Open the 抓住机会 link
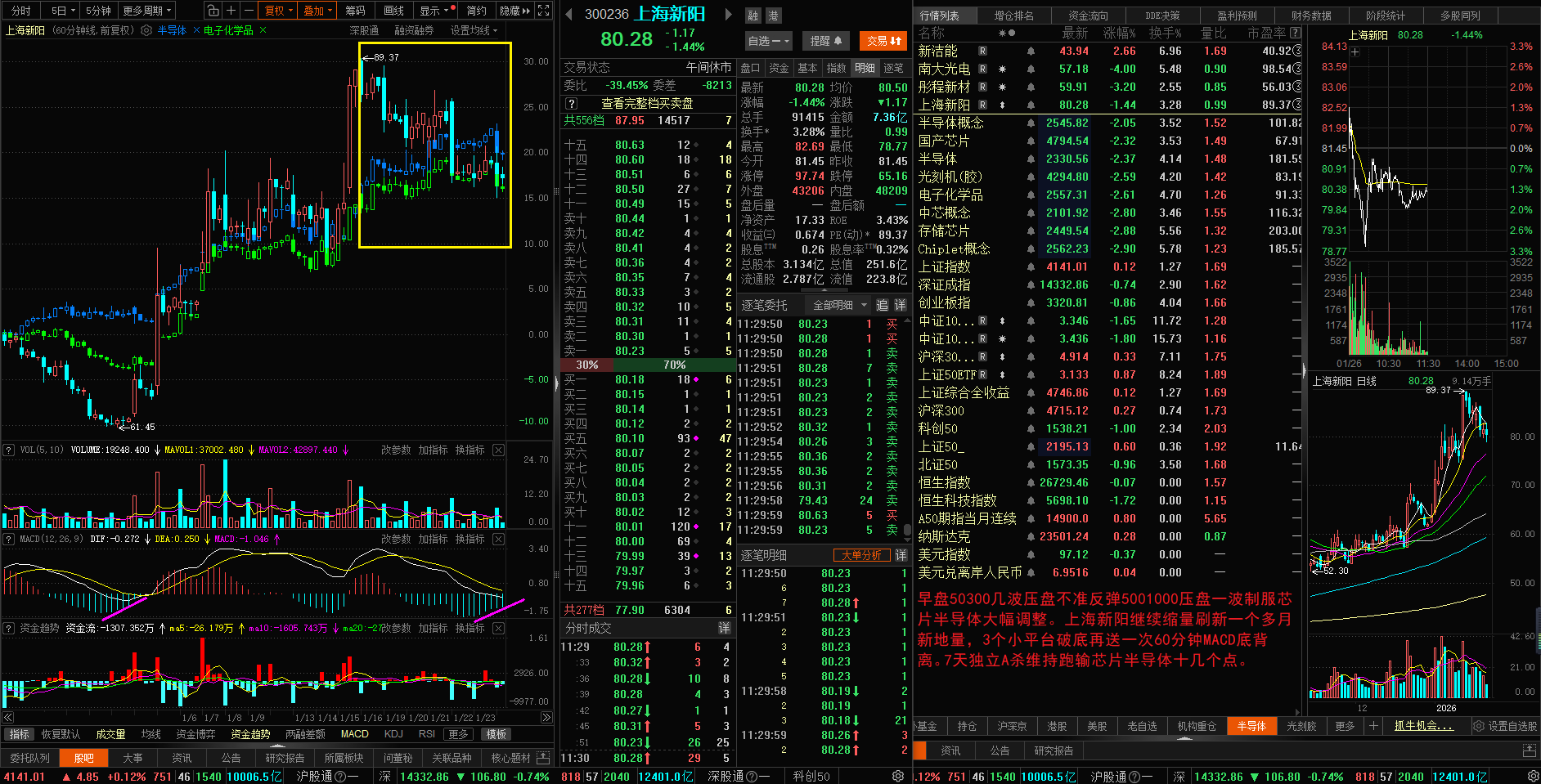1541x784 pixels. point(1423,726)
